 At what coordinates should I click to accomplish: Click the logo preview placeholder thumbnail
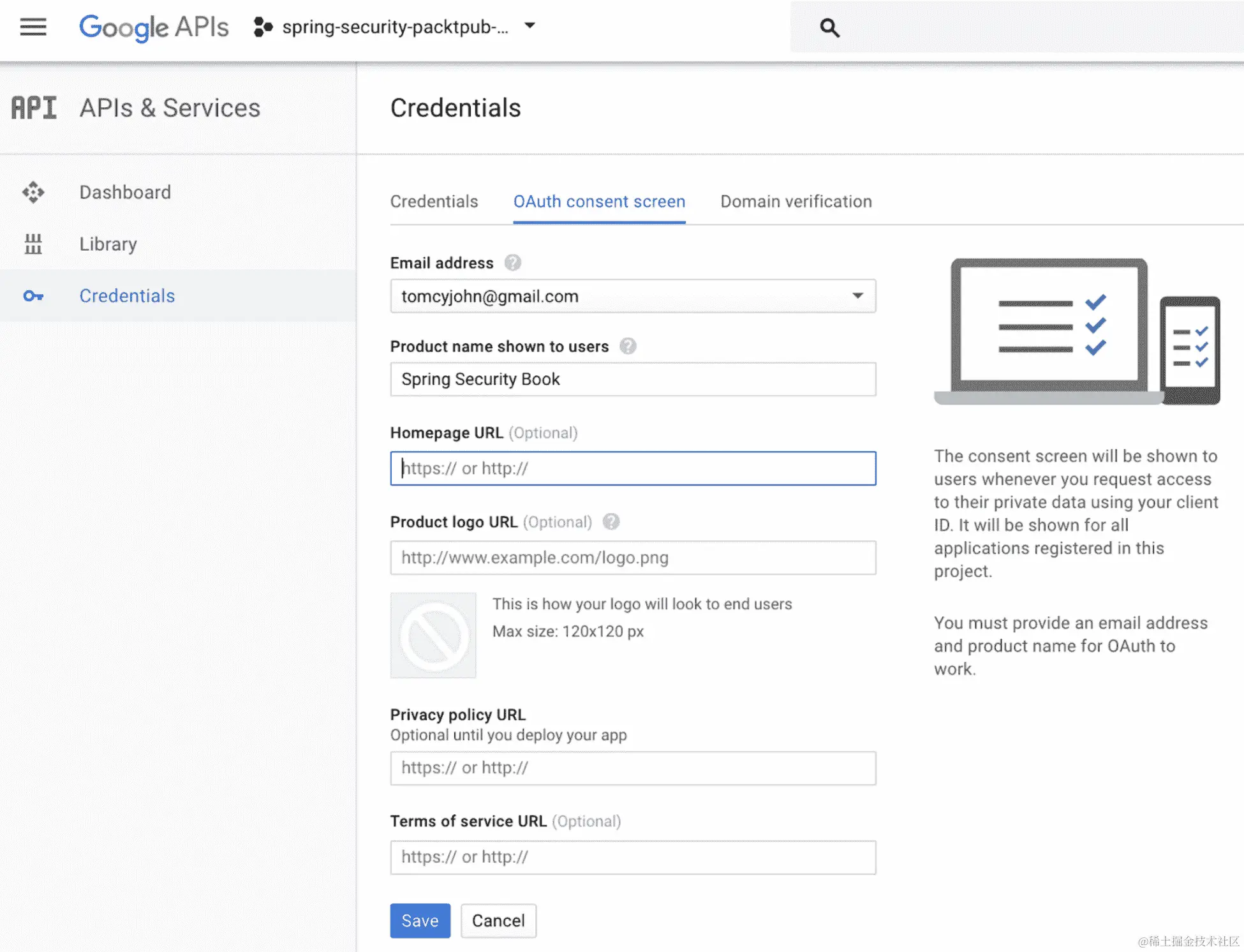tap(433, 636)
